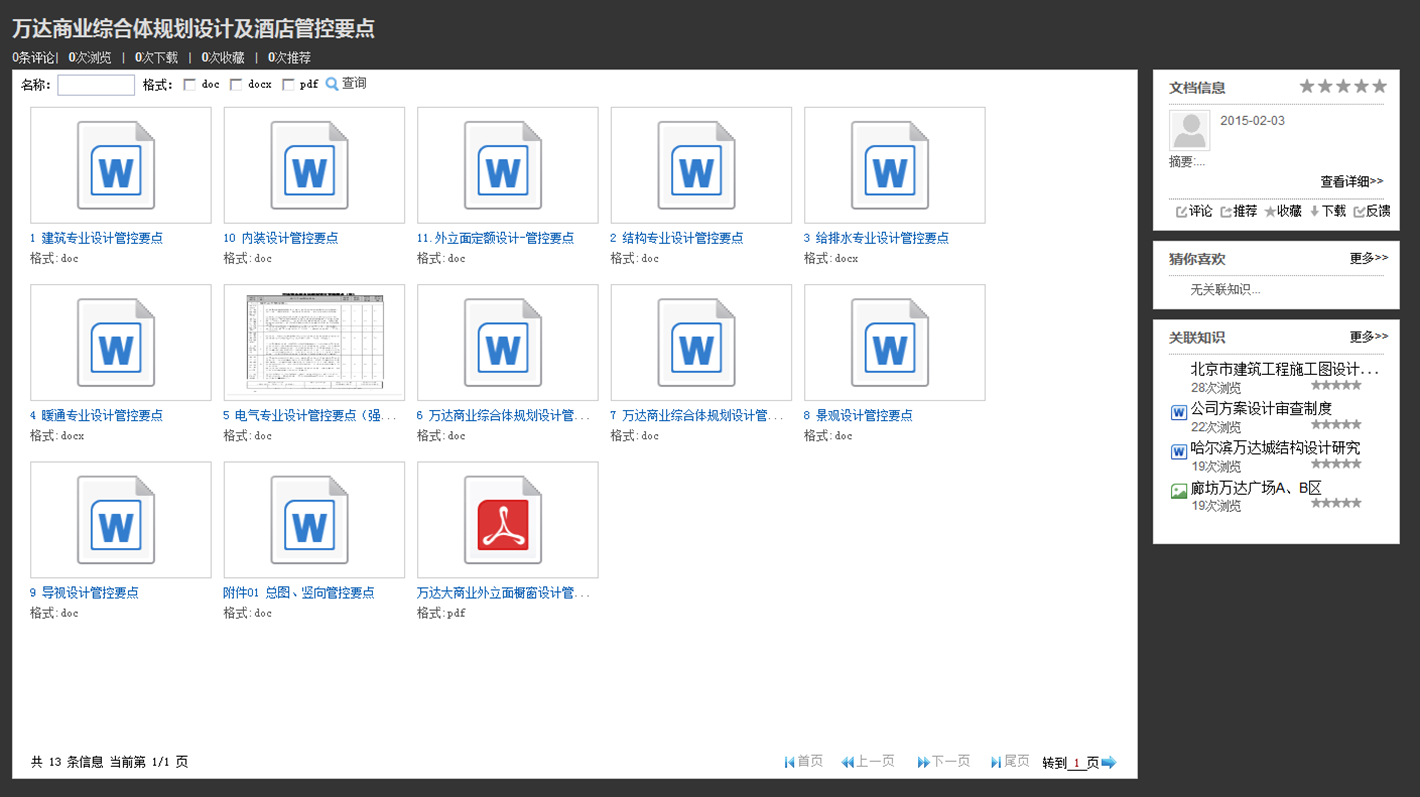Screen dimensions: 1420x797
Task: Click the 首页 first page icon
Action: click(790, 762)
